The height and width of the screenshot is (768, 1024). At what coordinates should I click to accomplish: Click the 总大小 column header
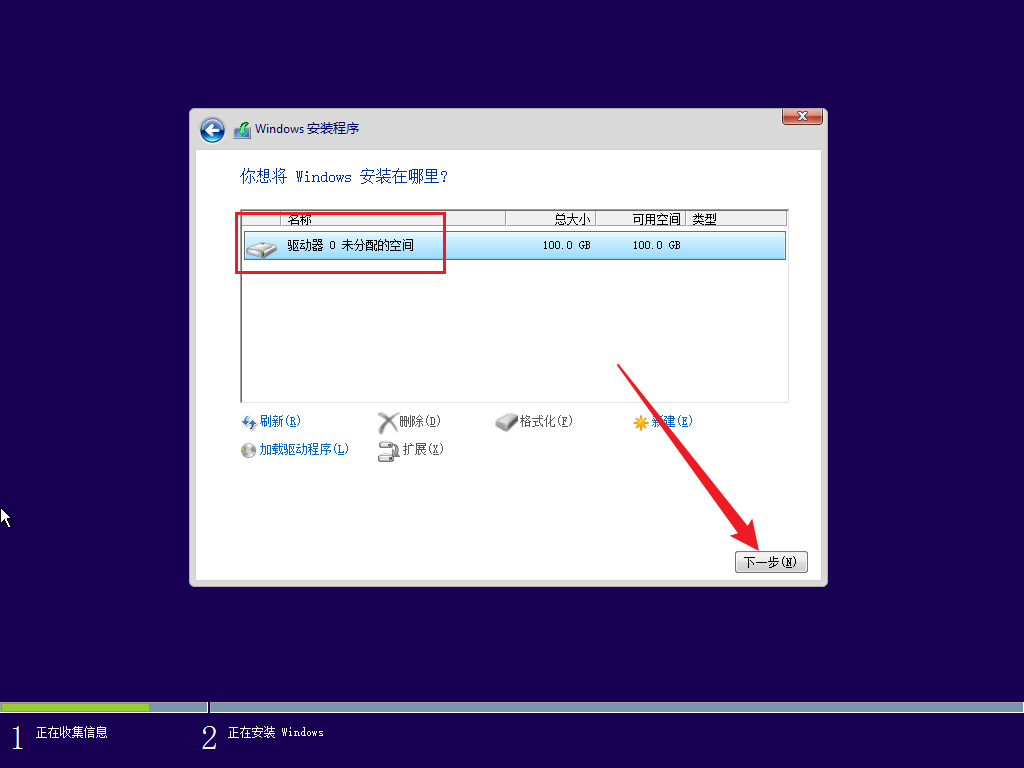pos(551,219)
